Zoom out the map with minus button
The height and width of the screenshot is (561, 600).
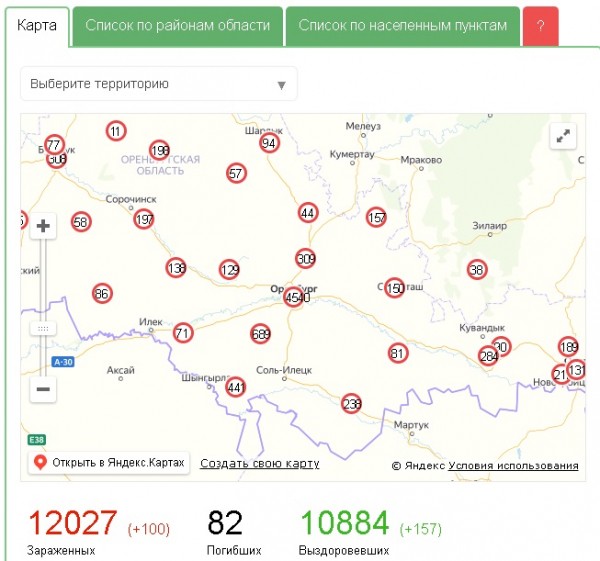pos(43,389)
